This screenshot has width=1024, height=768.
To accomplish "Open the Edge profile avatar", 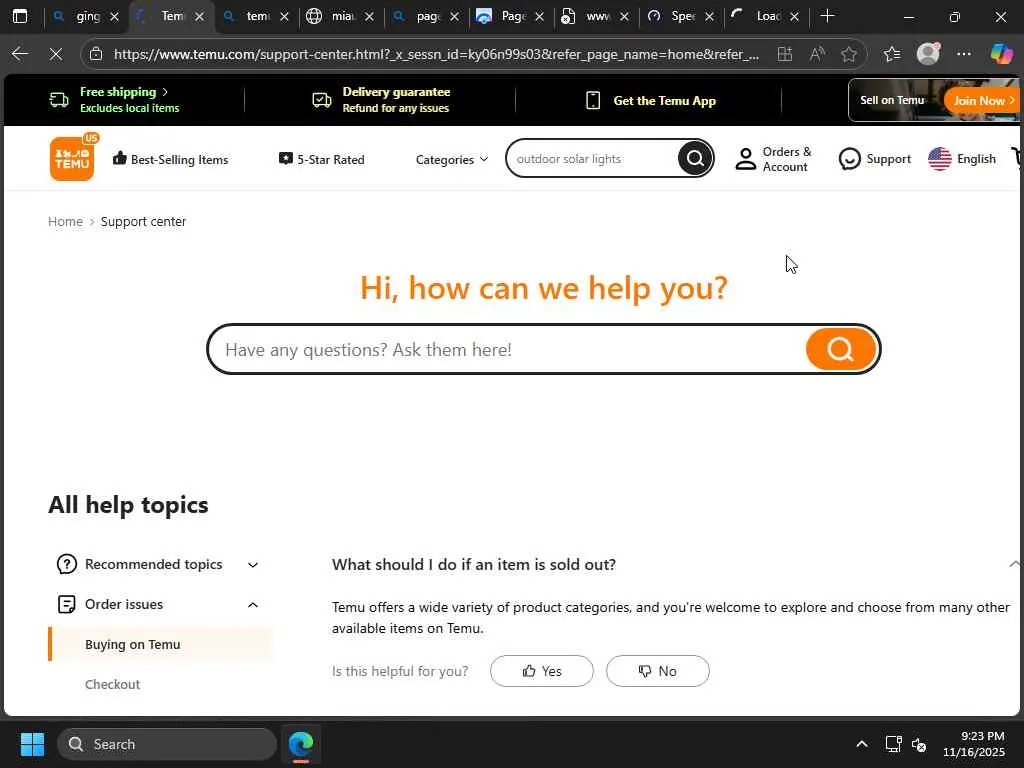I will [928, 54].
